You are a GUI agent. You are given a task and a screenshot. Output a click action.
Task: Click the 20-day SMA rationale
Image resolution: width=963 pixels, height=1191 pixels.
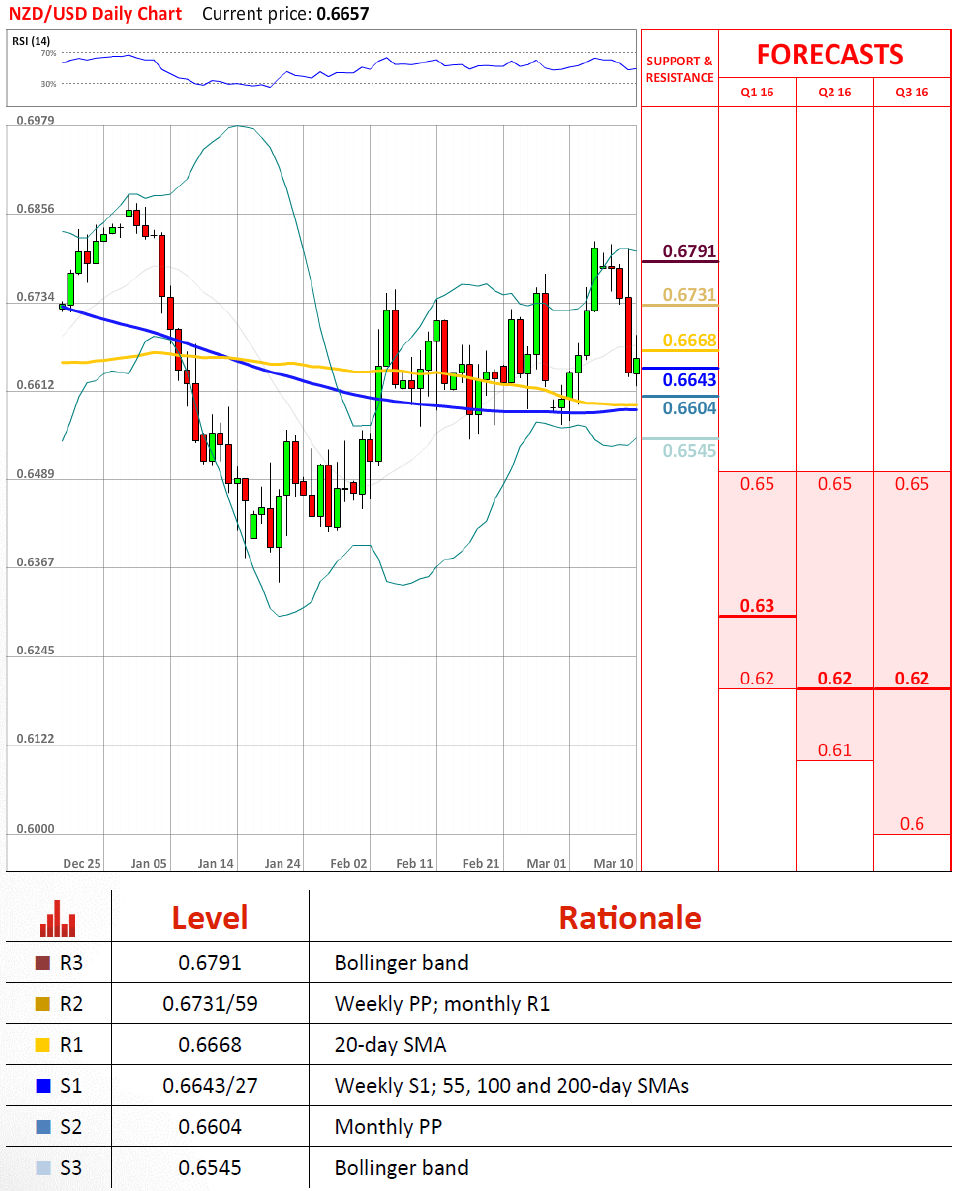(390, 1045)
